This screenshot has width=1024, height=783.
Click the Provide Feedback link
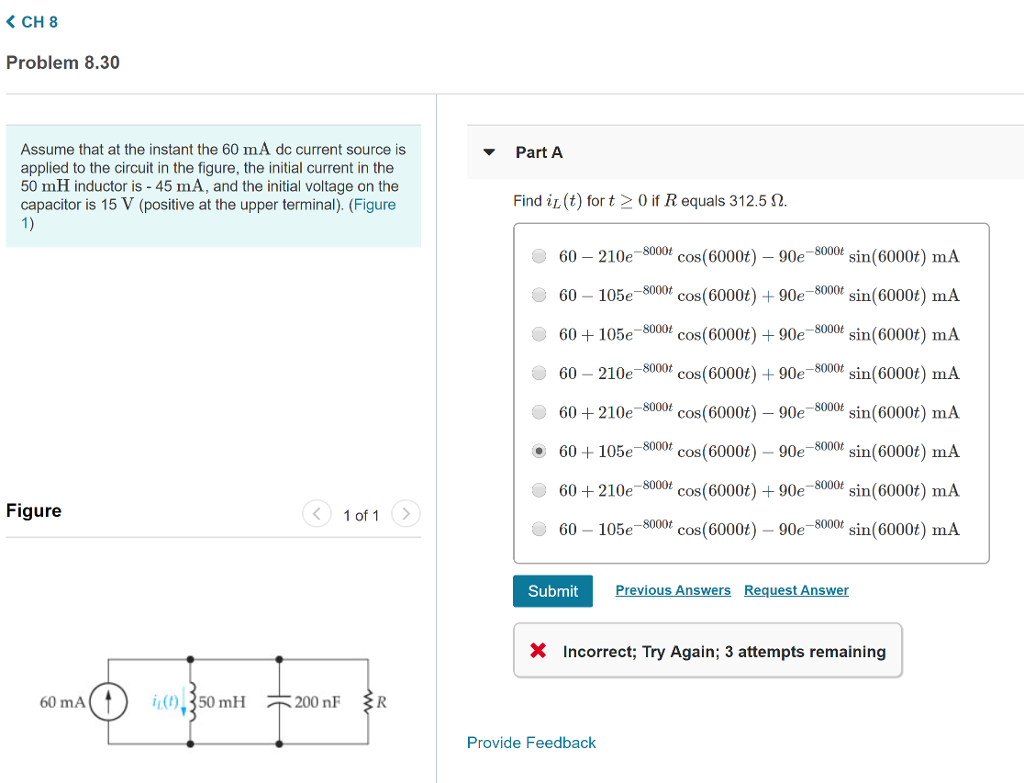click(x=531, y=743)
